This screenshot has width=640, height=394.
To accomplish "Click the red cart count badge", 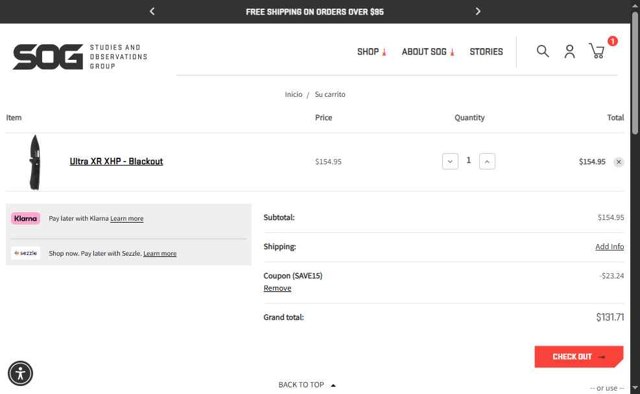I will [x=612, y=41].
